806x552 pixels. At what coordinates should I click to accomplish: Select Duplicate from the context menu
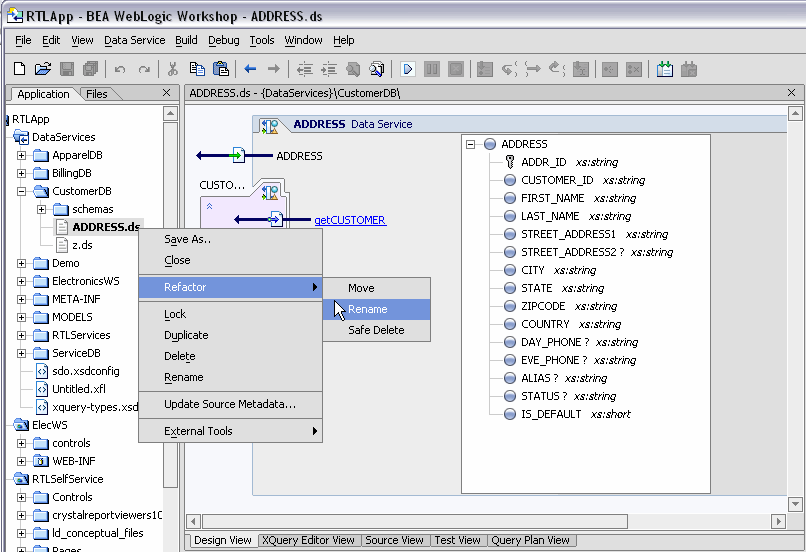coord(230,335)
